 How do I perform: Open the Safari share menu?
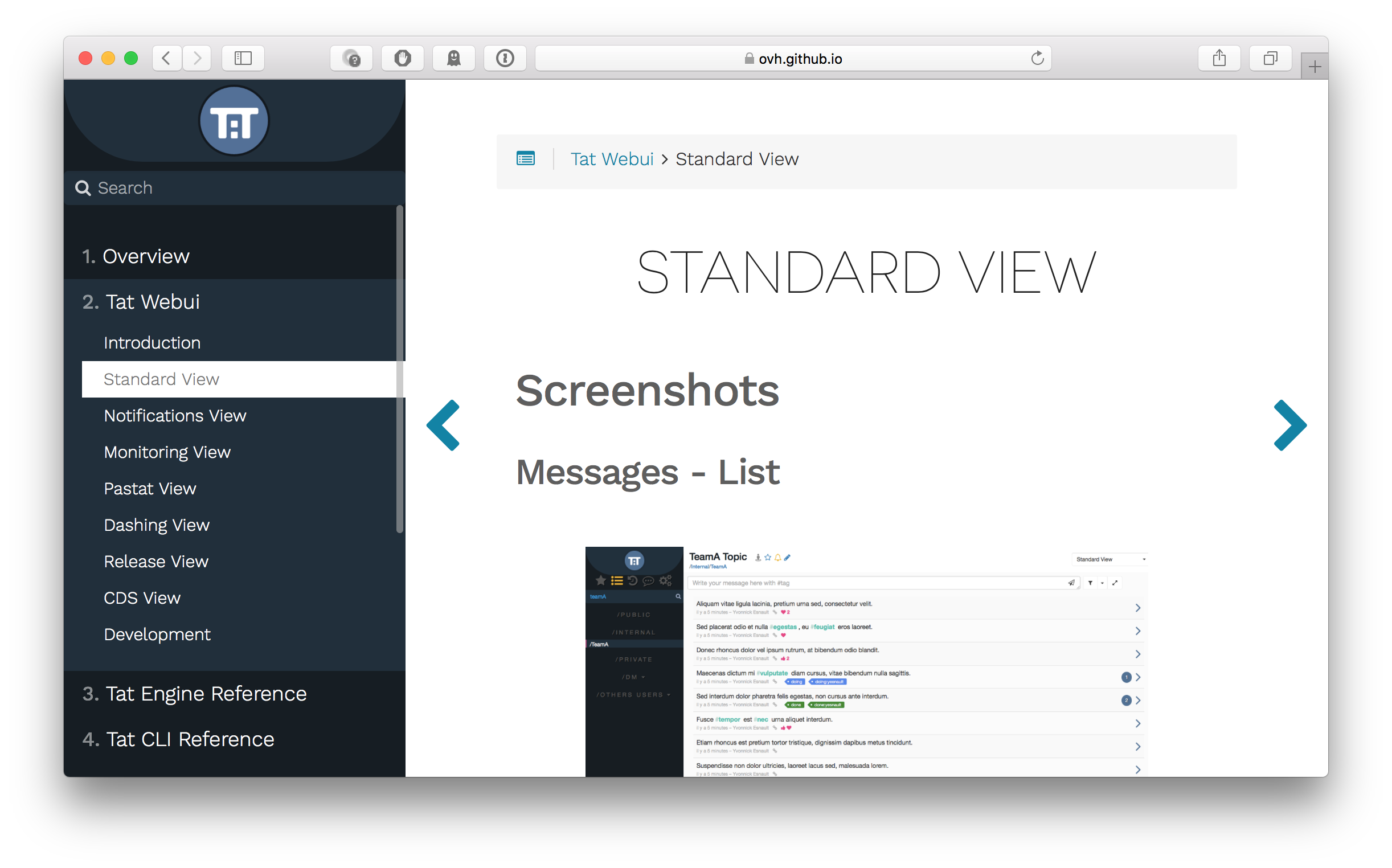tap(1219, 58)
